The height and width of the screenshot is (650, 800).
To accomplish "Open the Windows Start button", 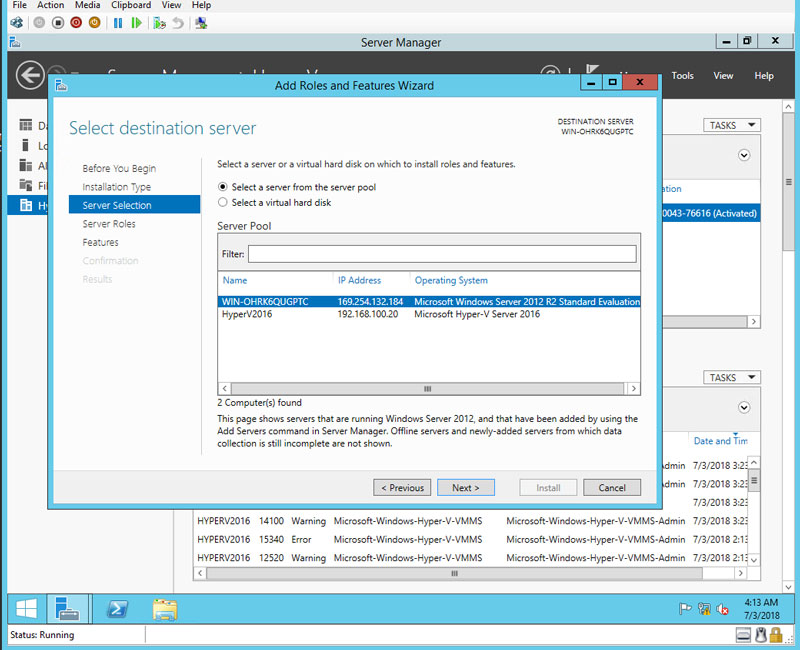I will 26,609.
